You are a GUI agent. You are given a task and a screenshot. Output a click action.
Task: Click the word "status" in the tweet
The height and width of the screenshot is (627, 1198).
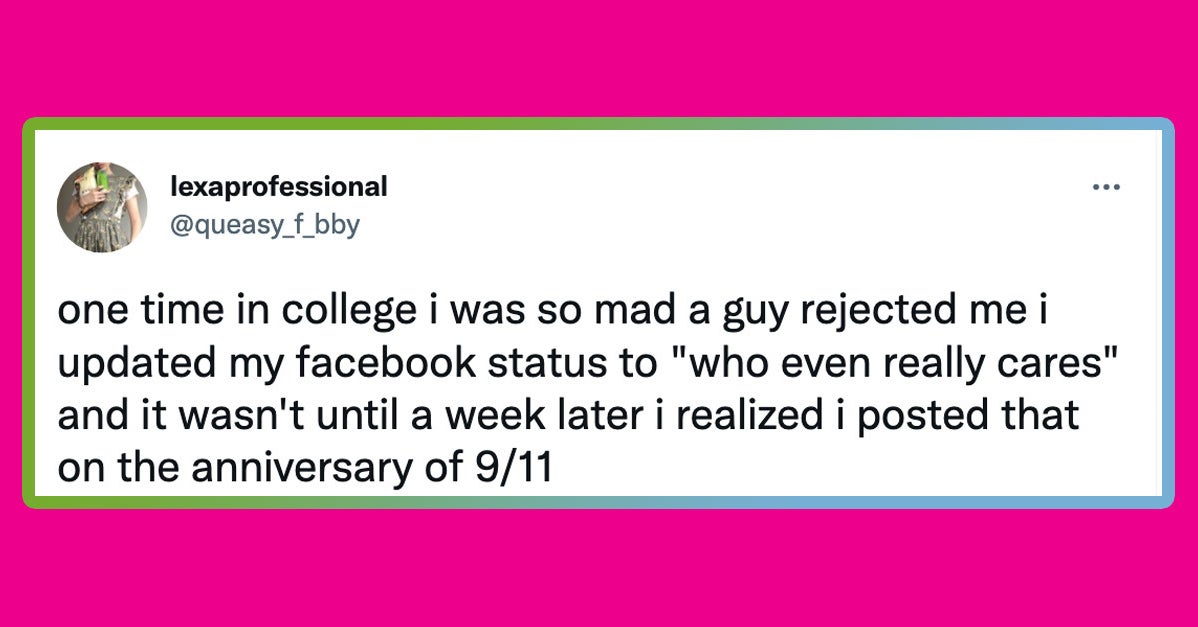[545, 363]
